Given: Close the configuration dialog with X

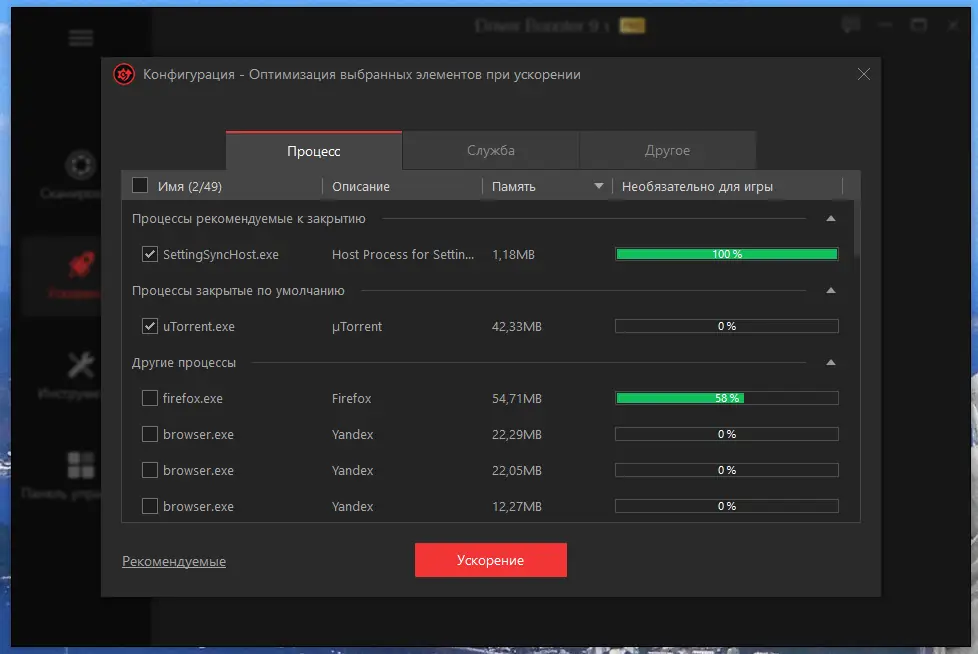Looking at the screenshot, I should coord(863,74).
